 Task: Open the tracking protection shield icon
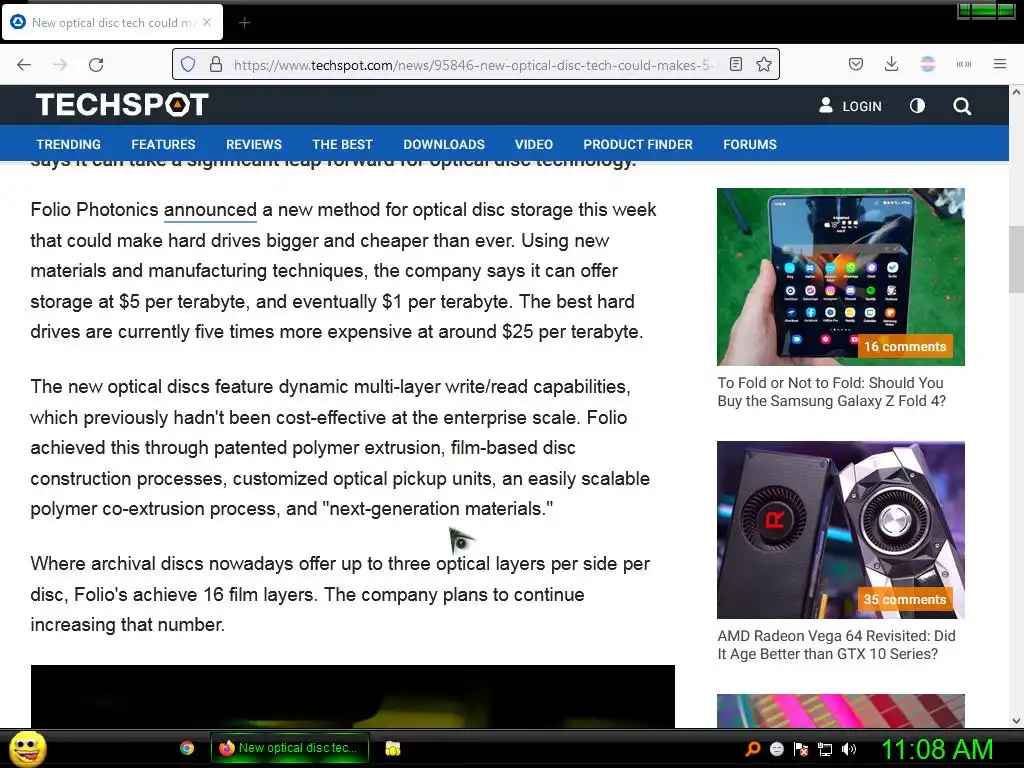(x=188, y=64)
